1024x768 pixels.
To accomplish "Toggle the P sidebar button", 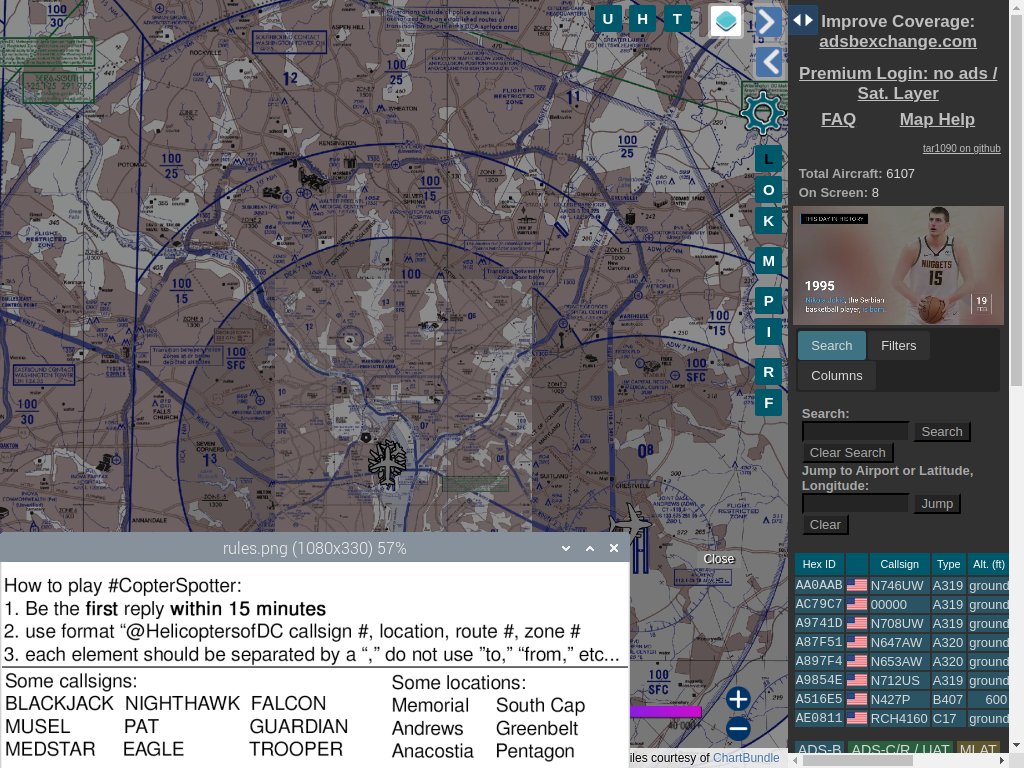I will pos(768,299).
